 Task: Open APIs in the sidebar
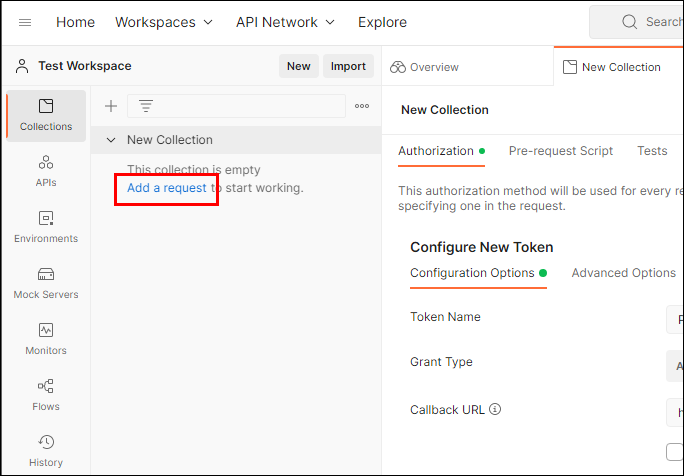(46, 171)
